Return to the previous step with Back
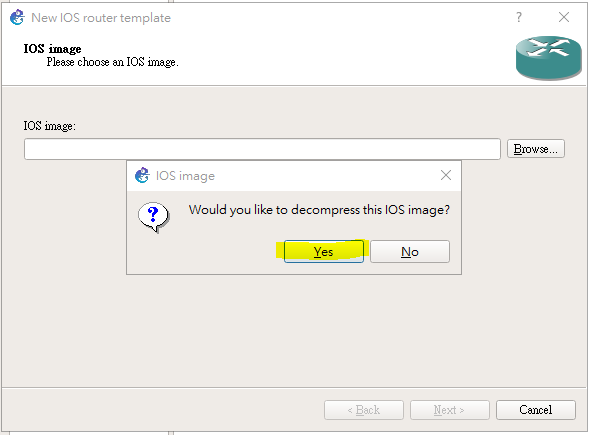 pos(364,410)
